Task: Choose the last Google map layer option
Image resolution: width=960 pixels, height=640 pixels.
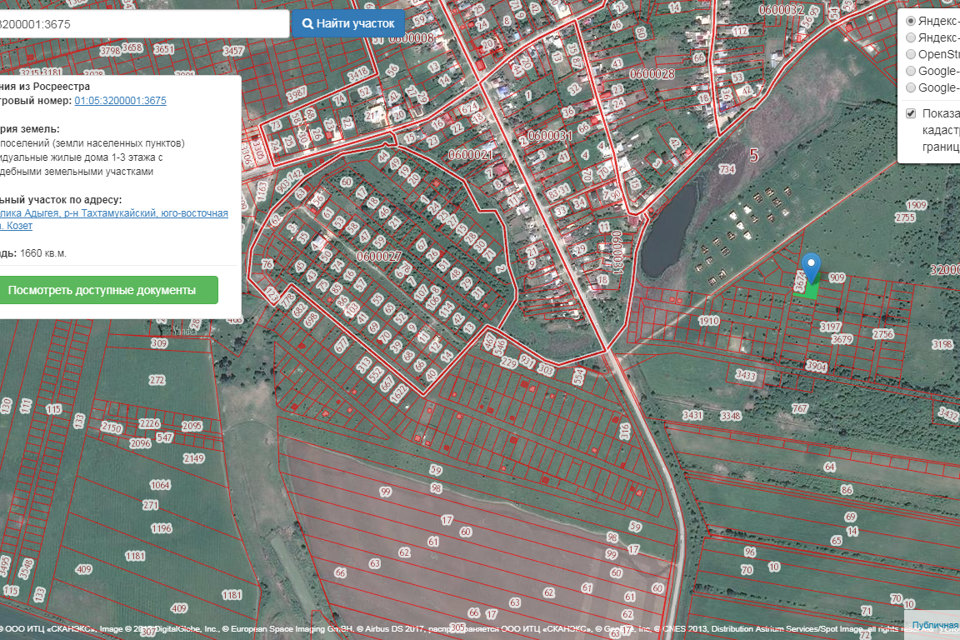Action: [911, 88]
